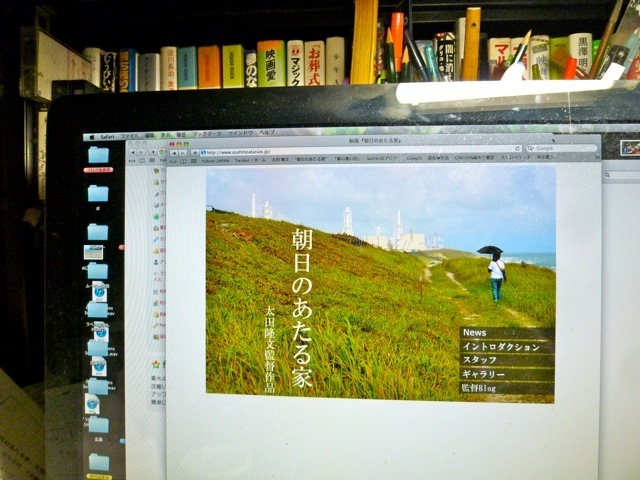Viewport: 640px width, 480px height.
Task: Click the asahinoataruie.jp address field
Action: pos(360,151)
